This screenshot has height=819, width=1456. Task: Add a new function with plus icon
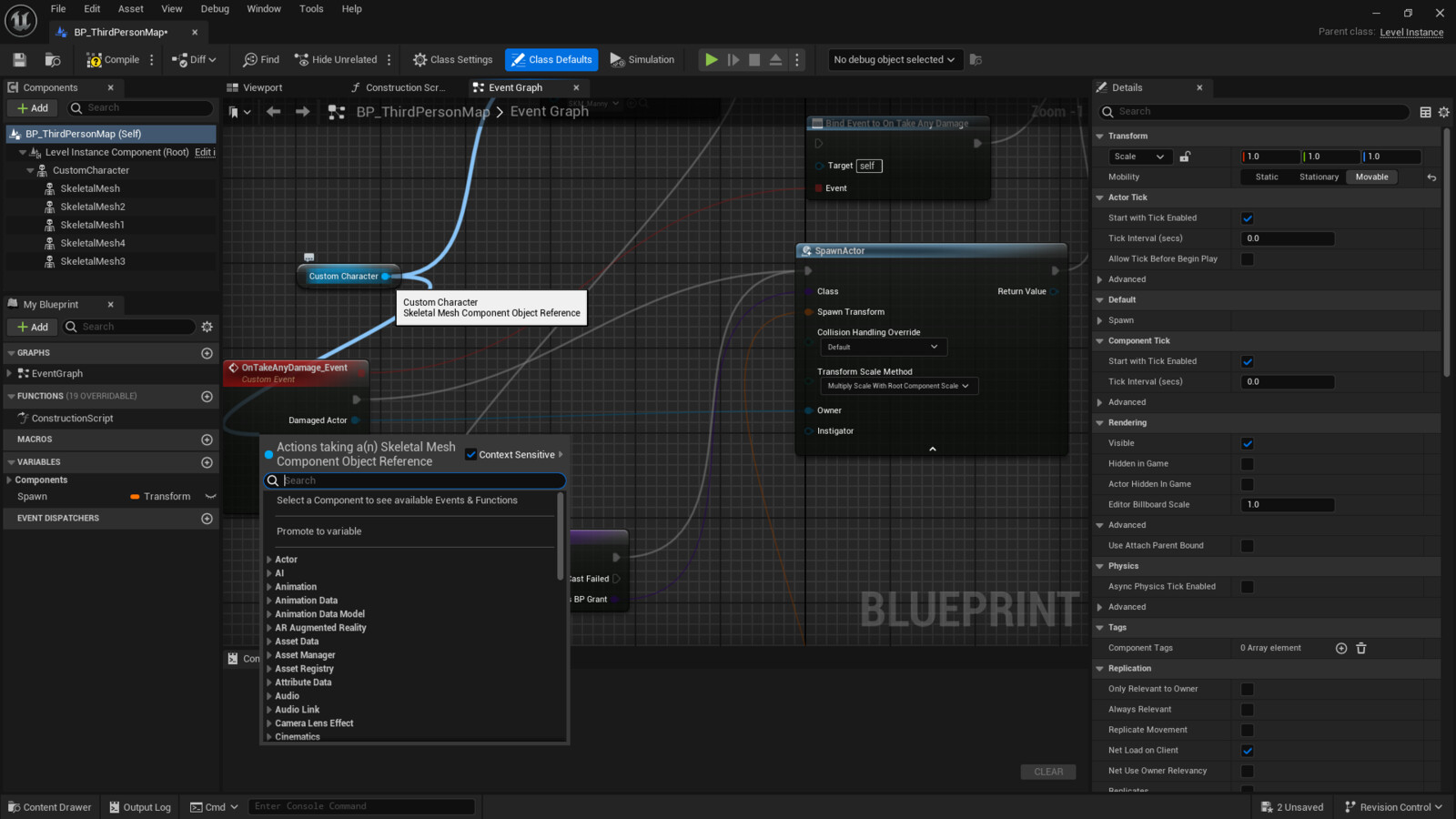point(207,397)
